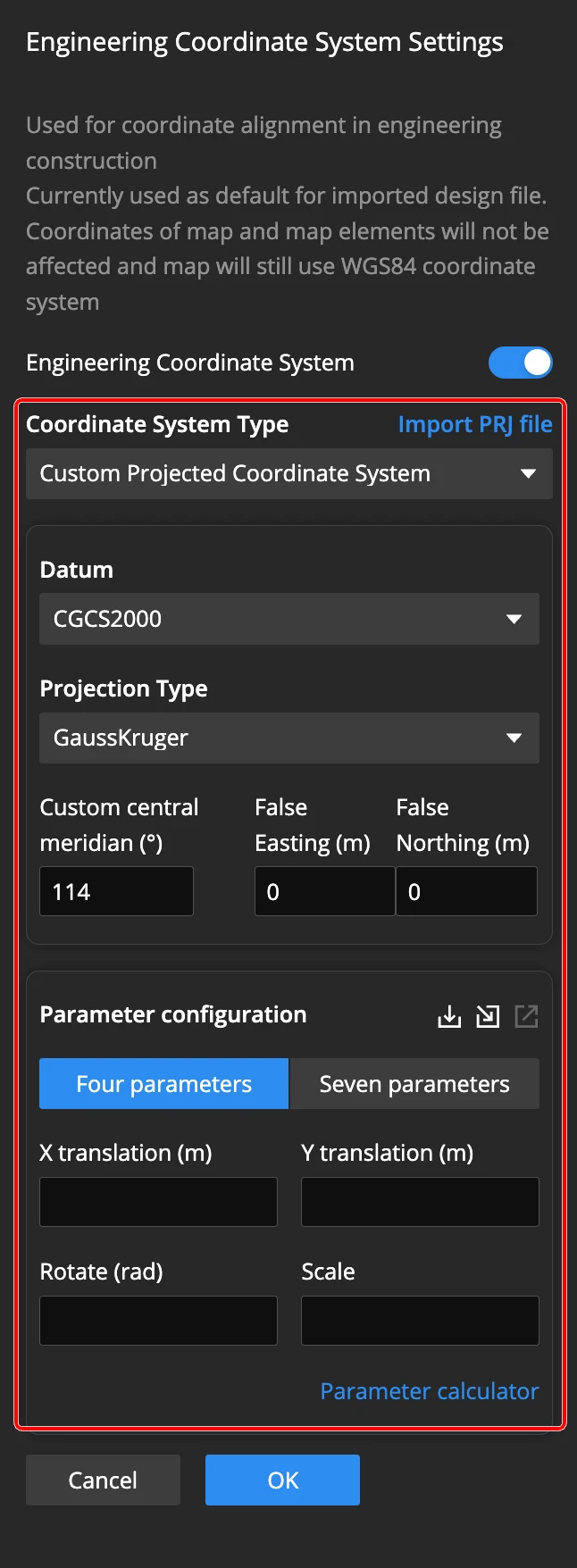Open the Coordinate System Type dropdown
The width and height of the screenshot is (577, 1568).
coord(288,473)
